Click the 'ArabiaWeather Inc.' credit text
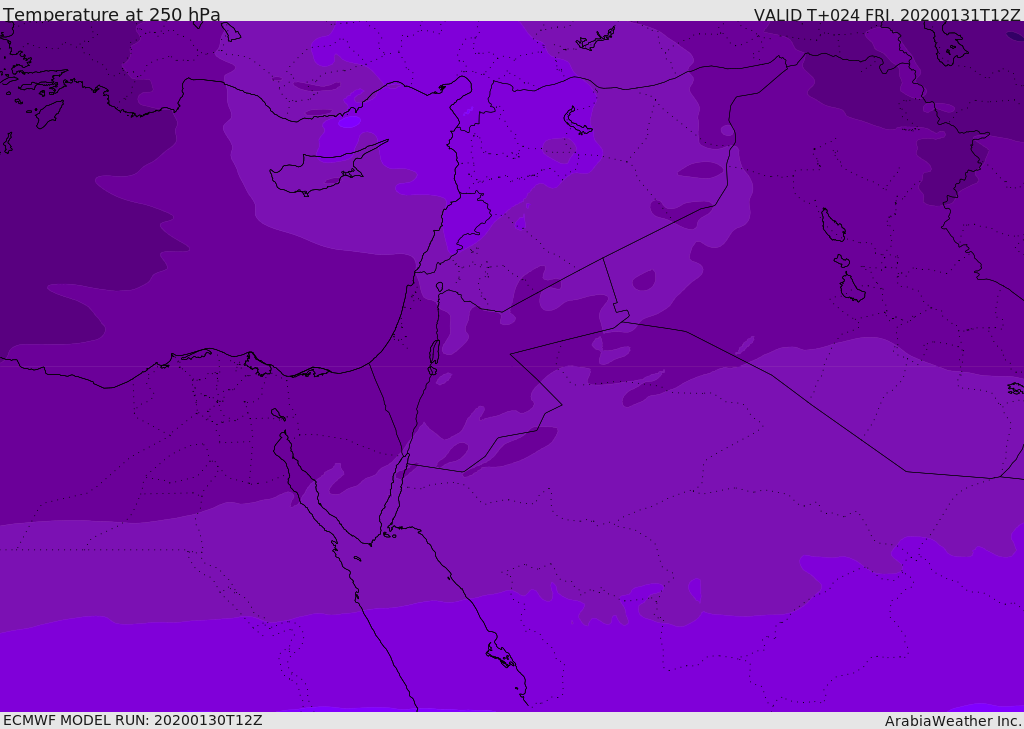1024x729 pixels. 953,721
